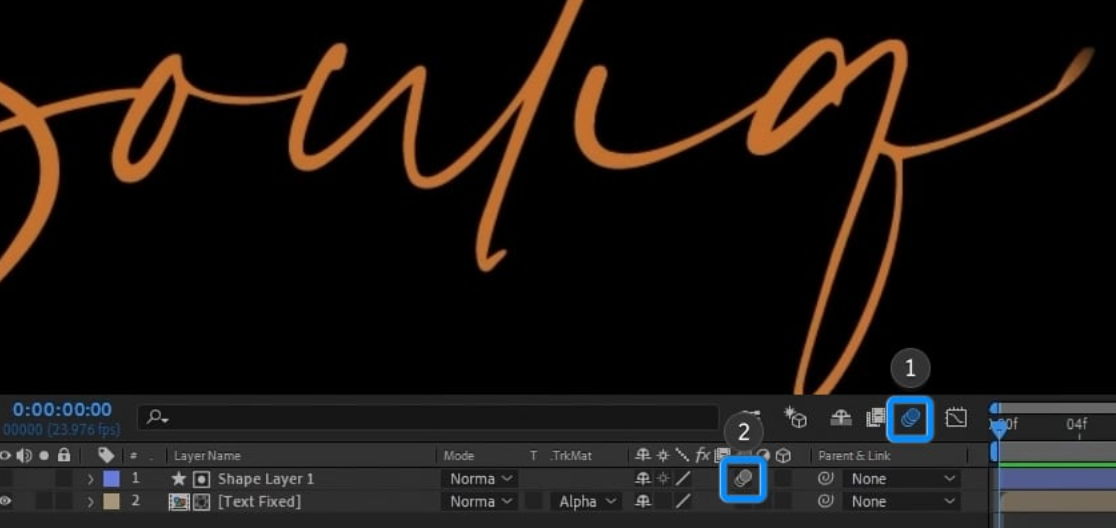
Task: Click the Mode column header
Action: (458, 455)
